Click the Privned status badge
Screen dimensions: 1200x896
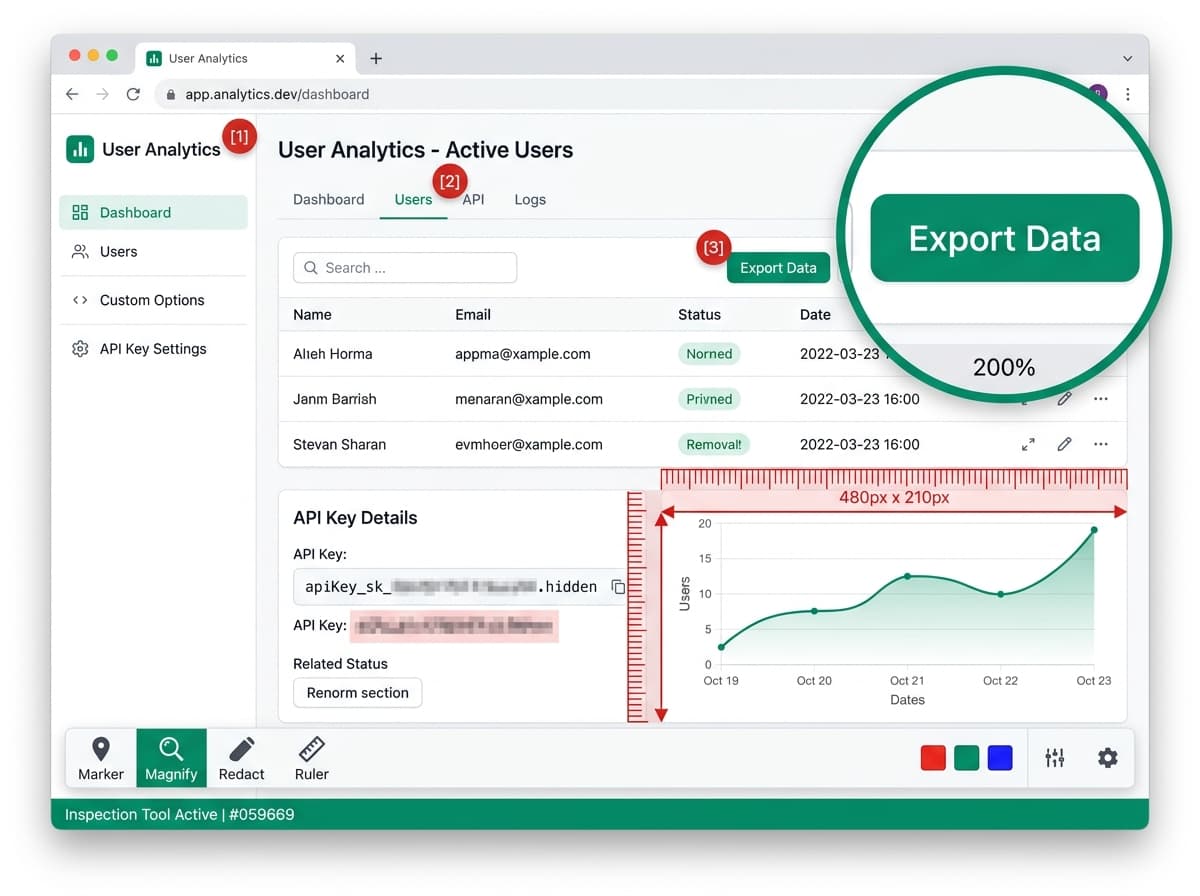(709, 399)
